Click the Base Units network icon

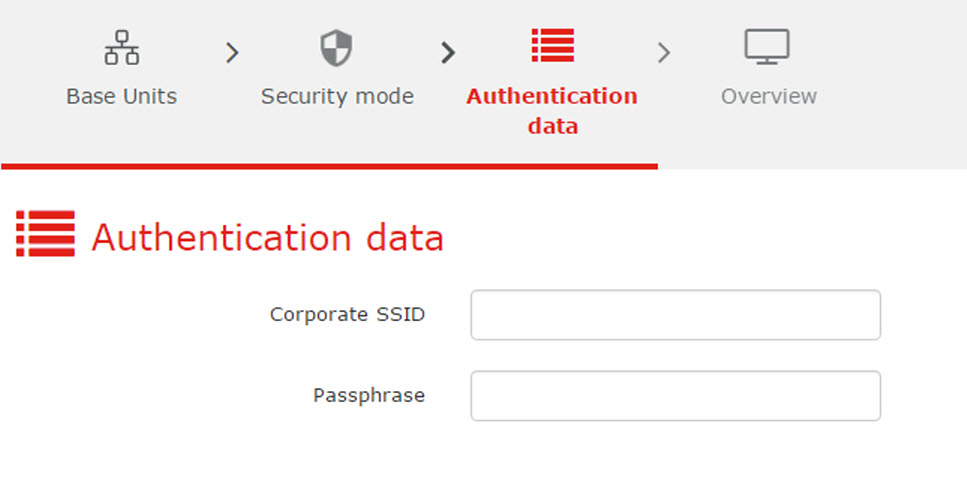(x=121, y=47)
